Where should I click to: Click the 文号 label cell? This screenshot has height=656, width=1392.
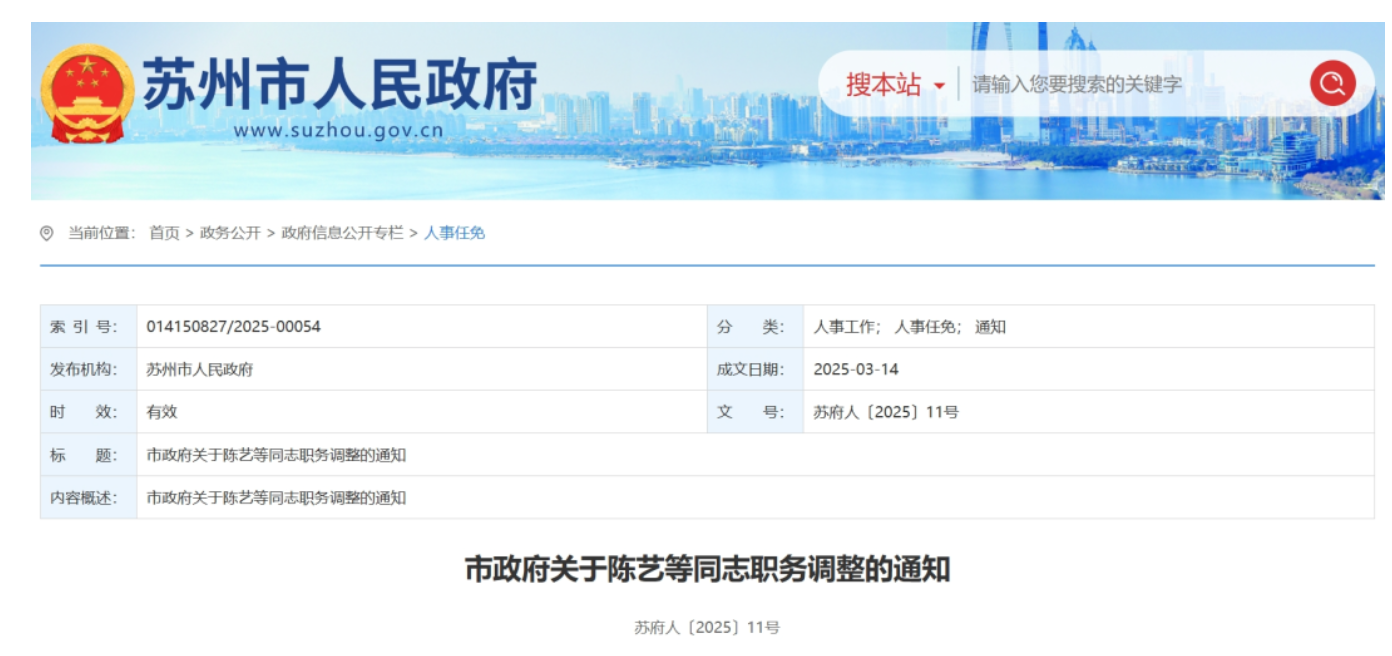click(x=755, y=412)
